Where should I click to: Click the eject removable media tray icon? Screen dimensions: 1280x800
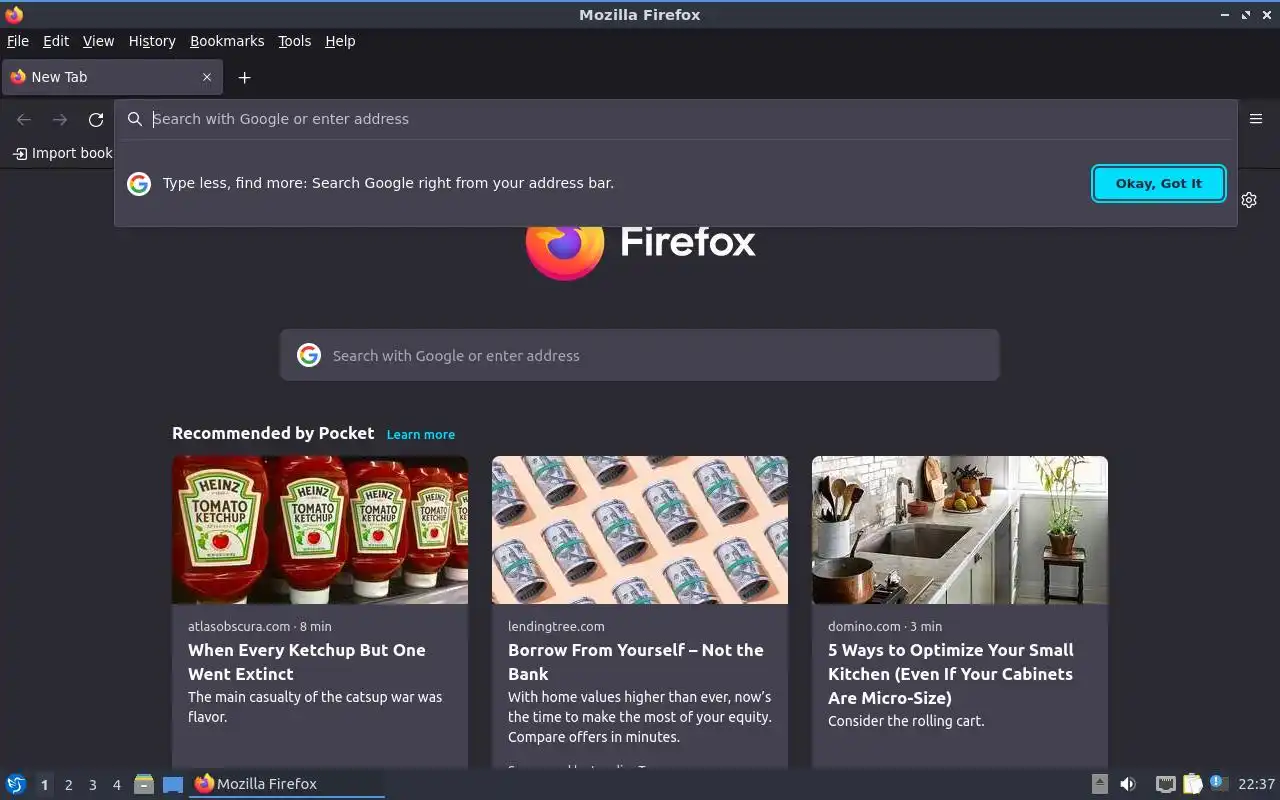coord(1099,784)
